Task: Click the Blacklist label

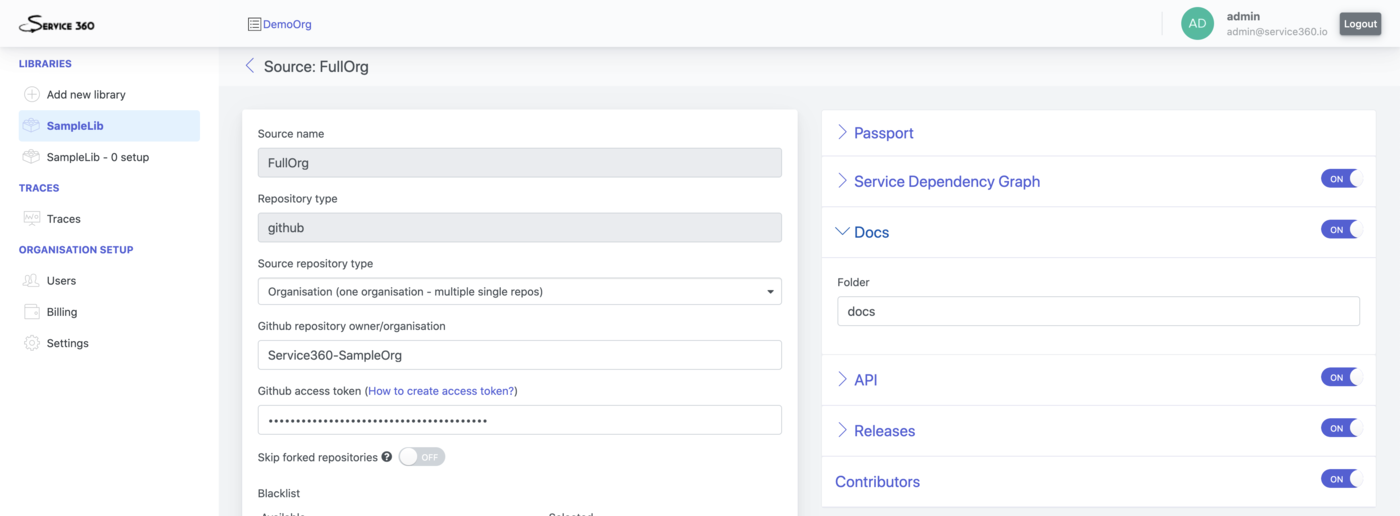Action: click(x=279, y=493)
